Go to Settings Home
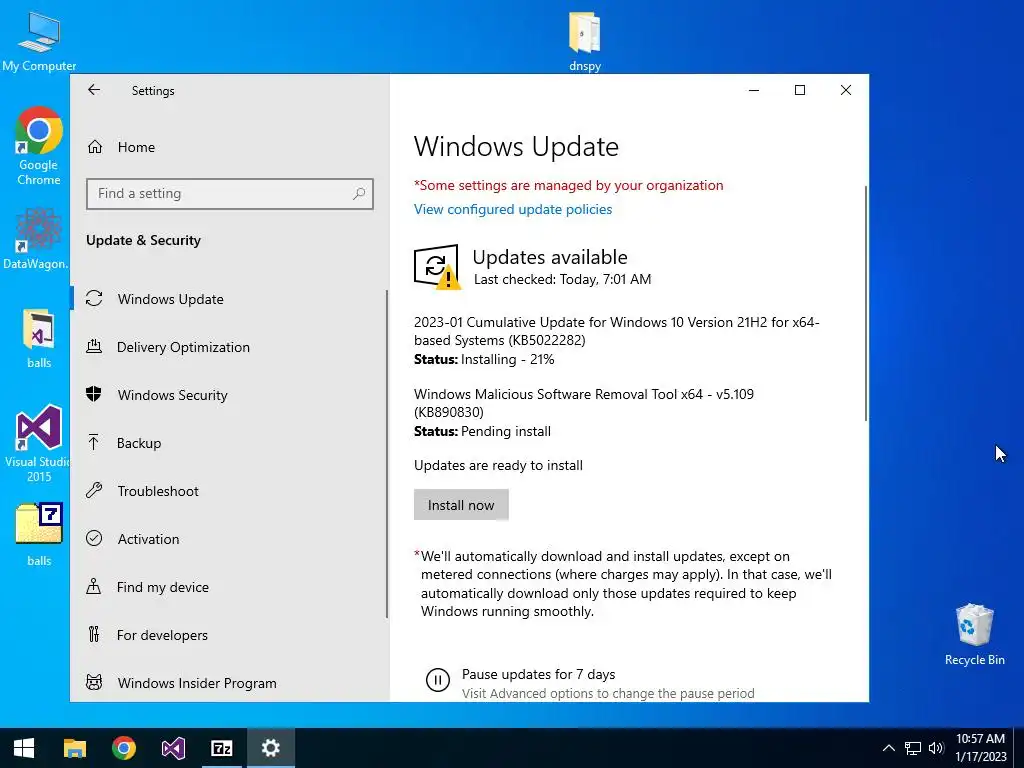 136,147
